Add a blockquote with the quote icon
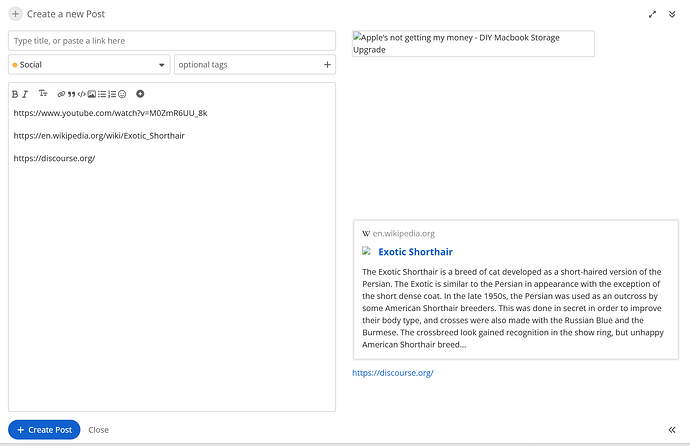Viewport: 690px width, 446px height. click(x=71, y=94)
